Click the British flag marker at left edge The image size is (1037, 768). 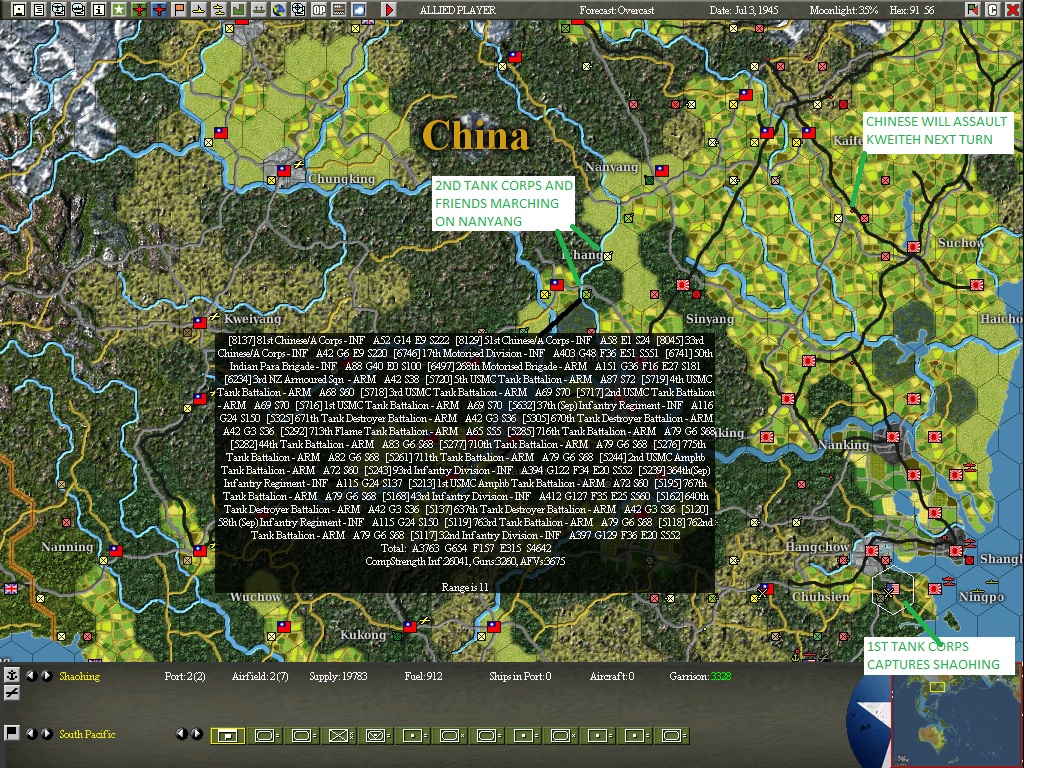11,589
